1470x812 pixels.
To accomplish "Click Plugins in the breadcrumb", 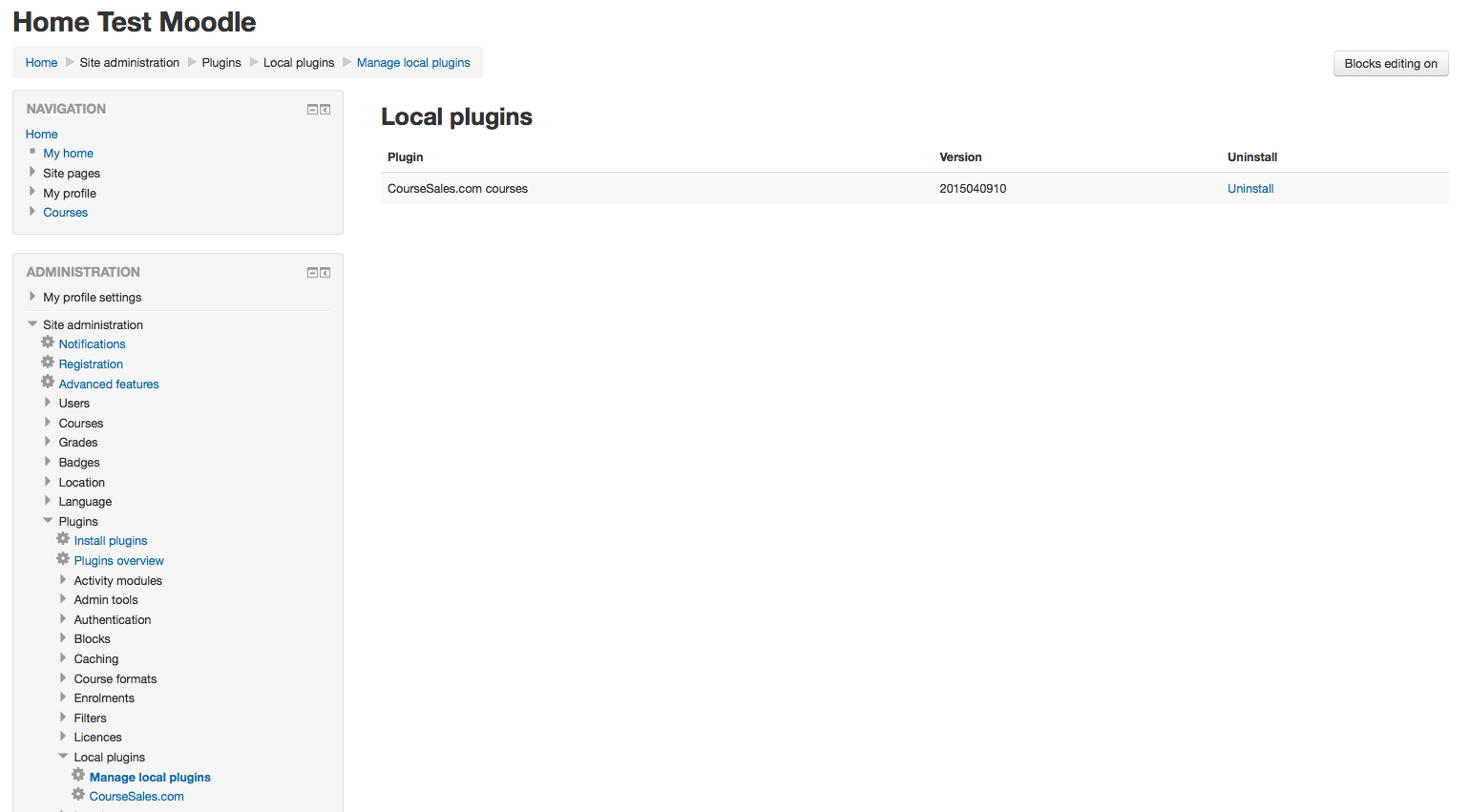I will tap(221, 63).
